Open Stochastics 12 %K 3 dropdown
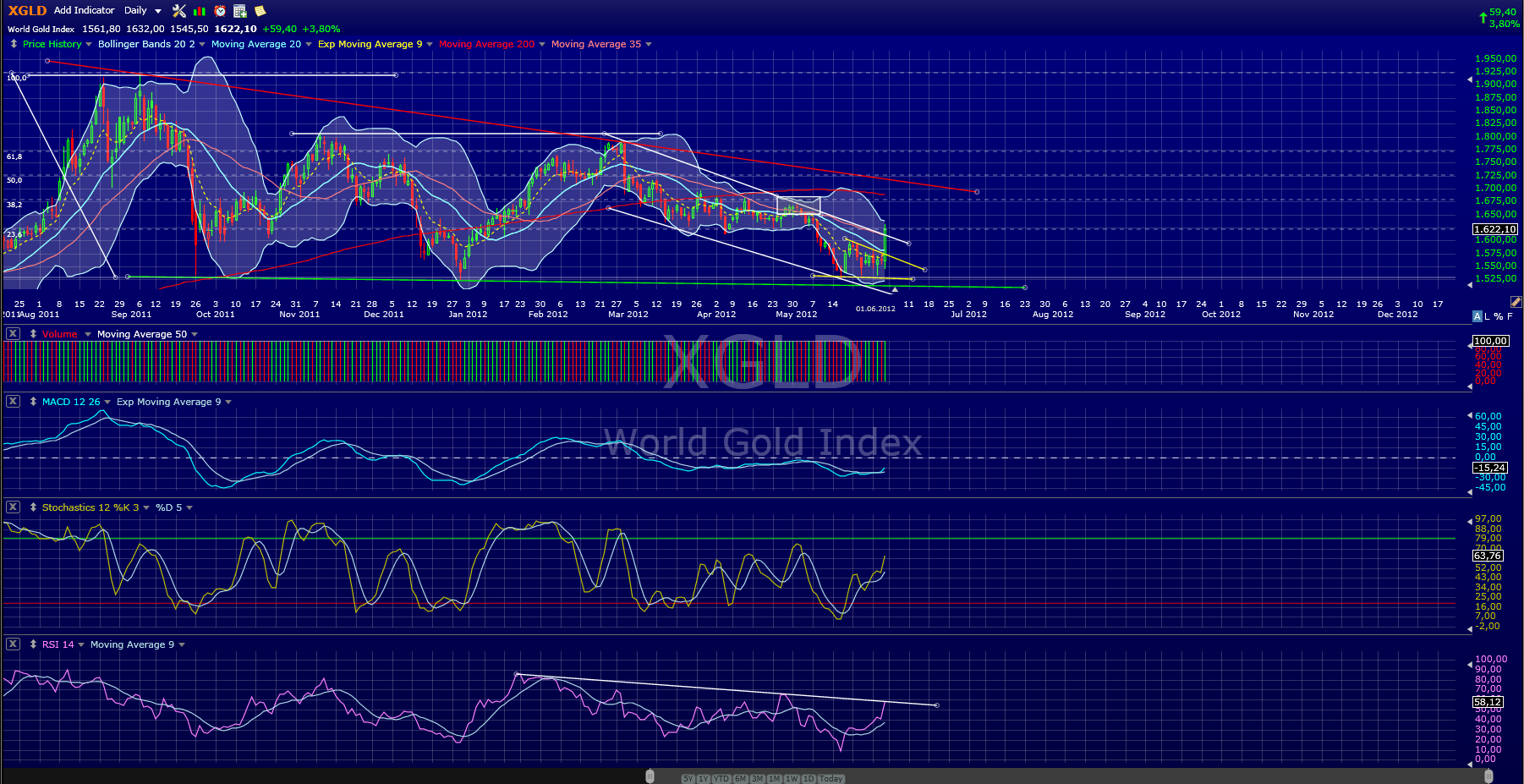The height and width of the screenshot is (784, 1524). (x=146, y=508)
